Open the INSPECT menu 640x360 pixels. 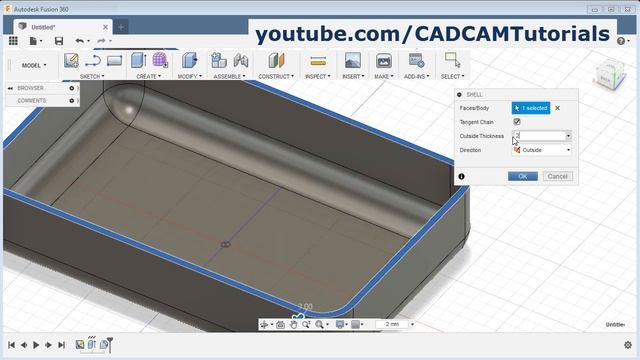(318, 76)
